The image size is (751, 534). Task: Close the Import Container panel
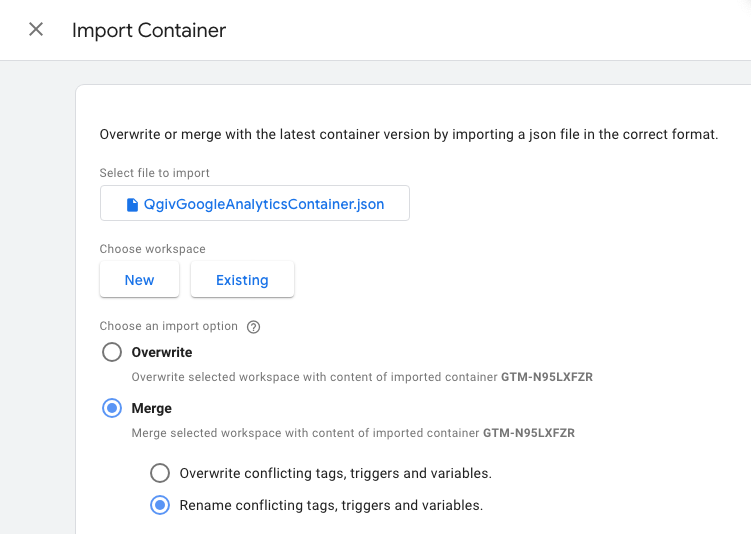(x=36, y=29)
